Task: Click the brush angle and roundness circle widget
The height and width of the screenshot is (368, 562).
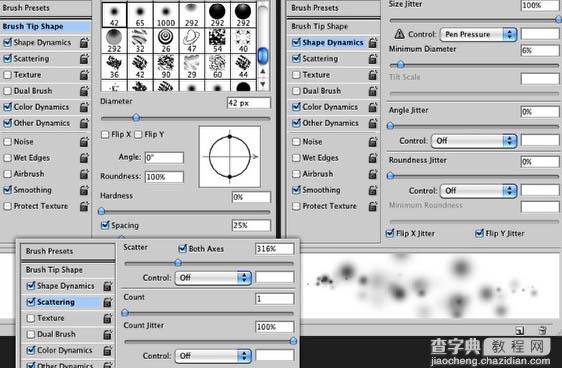Action: pos(230,157)
